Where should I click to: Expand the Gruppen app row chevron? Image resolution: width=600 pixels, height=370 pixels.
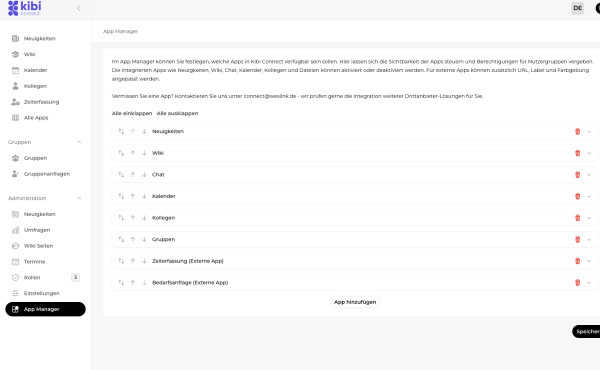tap(589, 240)
